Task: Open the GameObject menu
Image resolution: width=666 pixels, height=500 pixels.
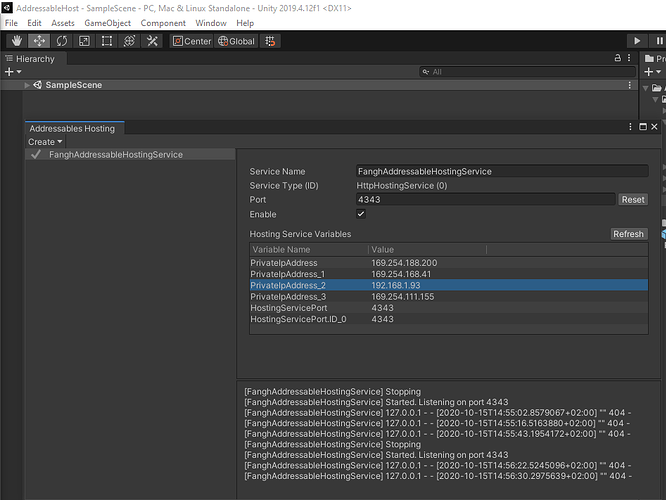Action: (x=106, y=22)
